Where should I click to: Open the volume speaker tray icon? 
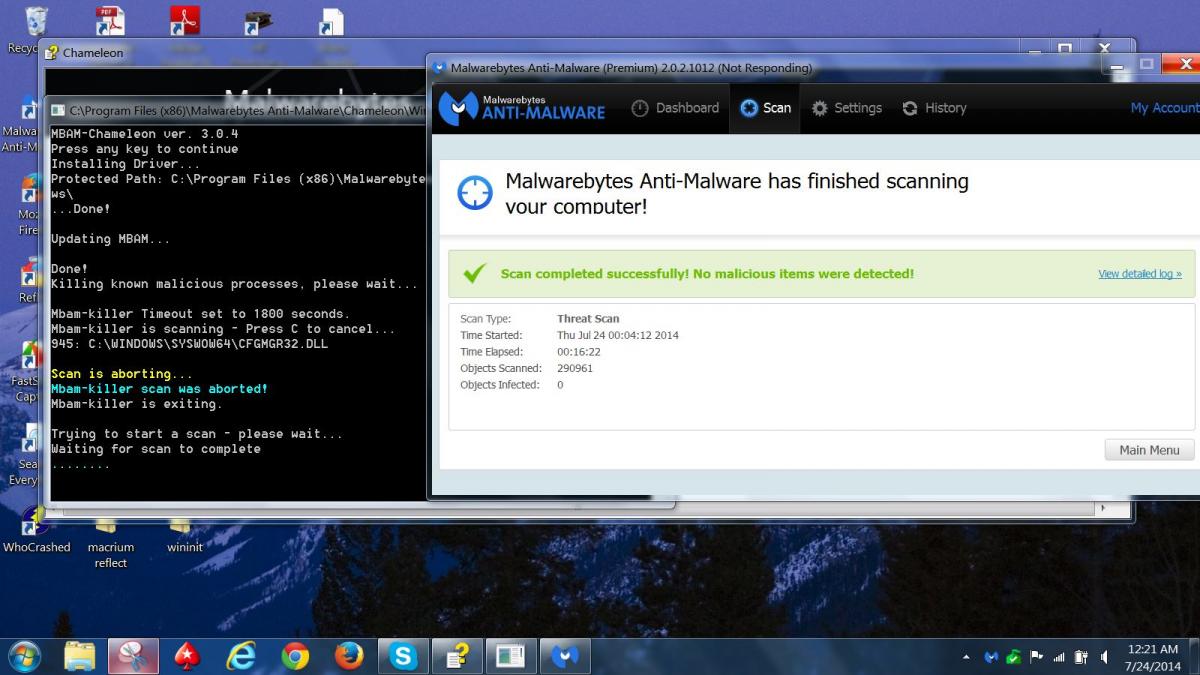click(x=1104, y=657)
